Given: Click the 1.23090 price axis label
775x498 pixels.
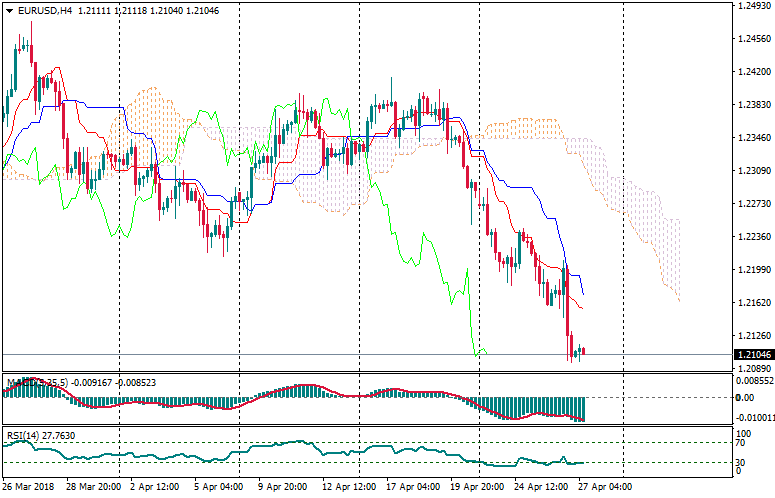Looking at the screenshot, I should pyautogui.click(x=752, y=171).
